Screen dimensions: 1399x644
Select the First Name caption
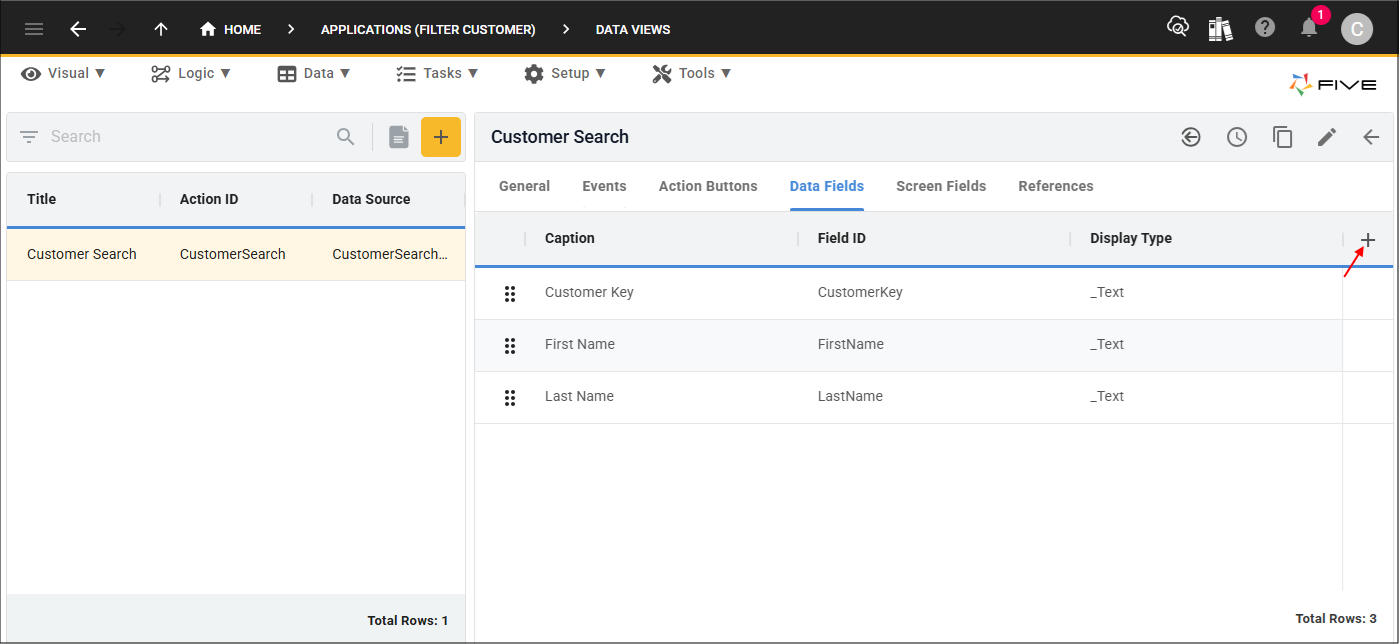[580, 344]
